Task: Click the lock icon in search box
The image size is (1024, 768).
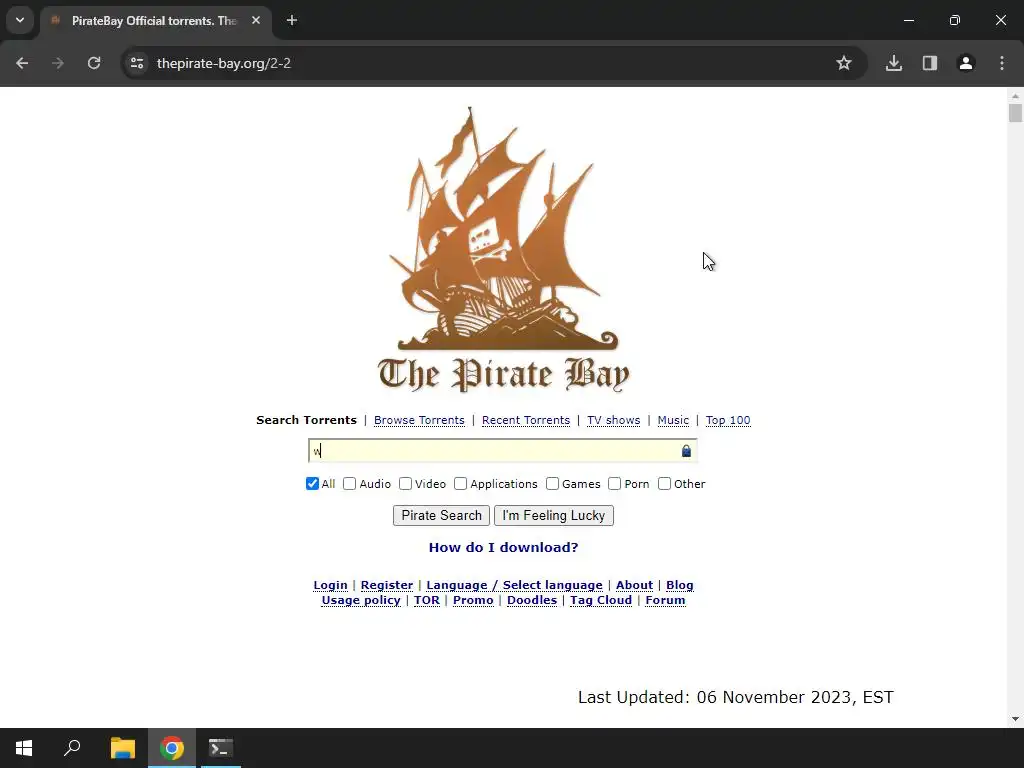Action: coord(686,451)
